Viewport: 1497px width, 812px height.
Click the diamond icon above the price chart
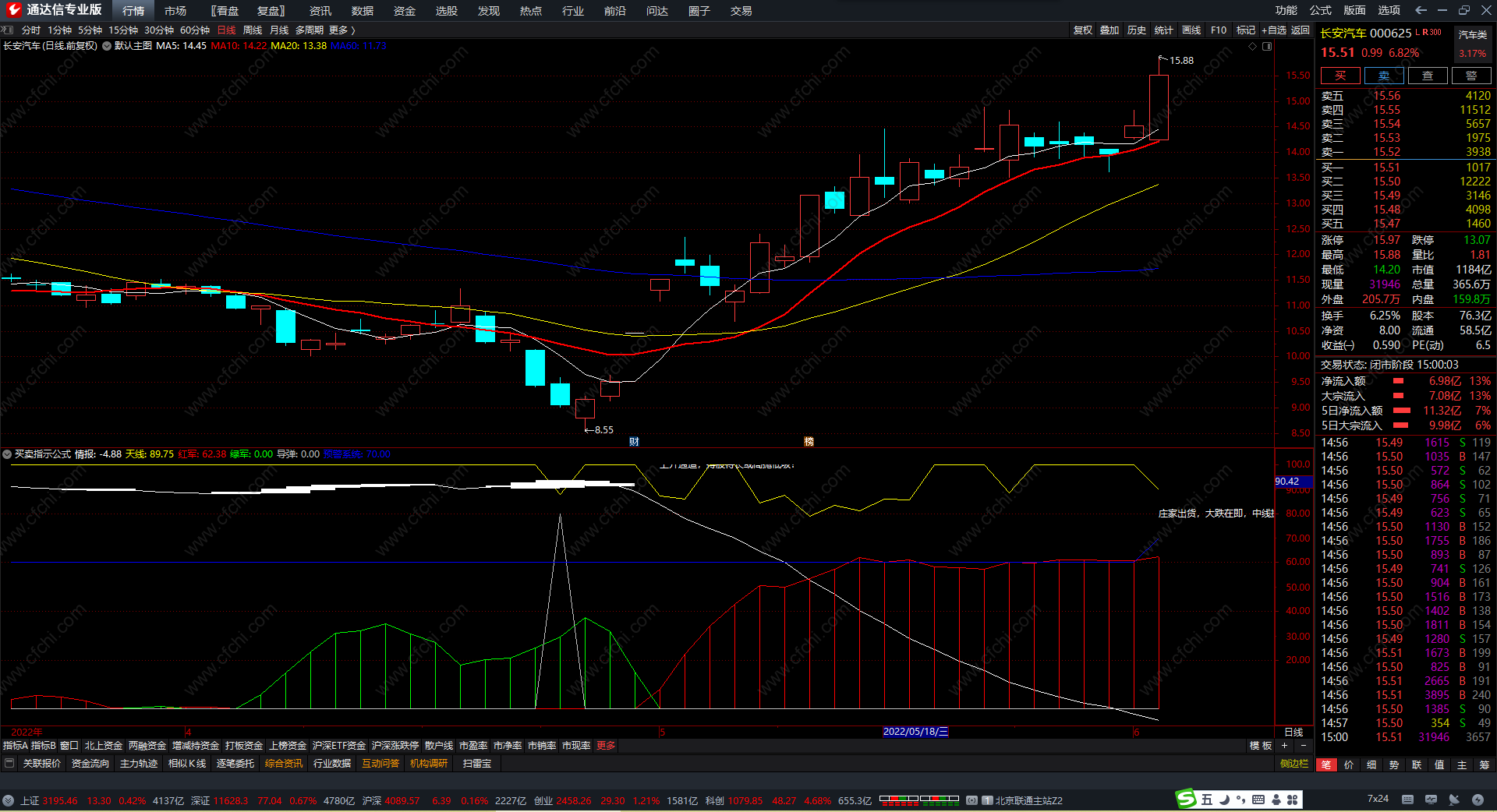click(1253, 46)
